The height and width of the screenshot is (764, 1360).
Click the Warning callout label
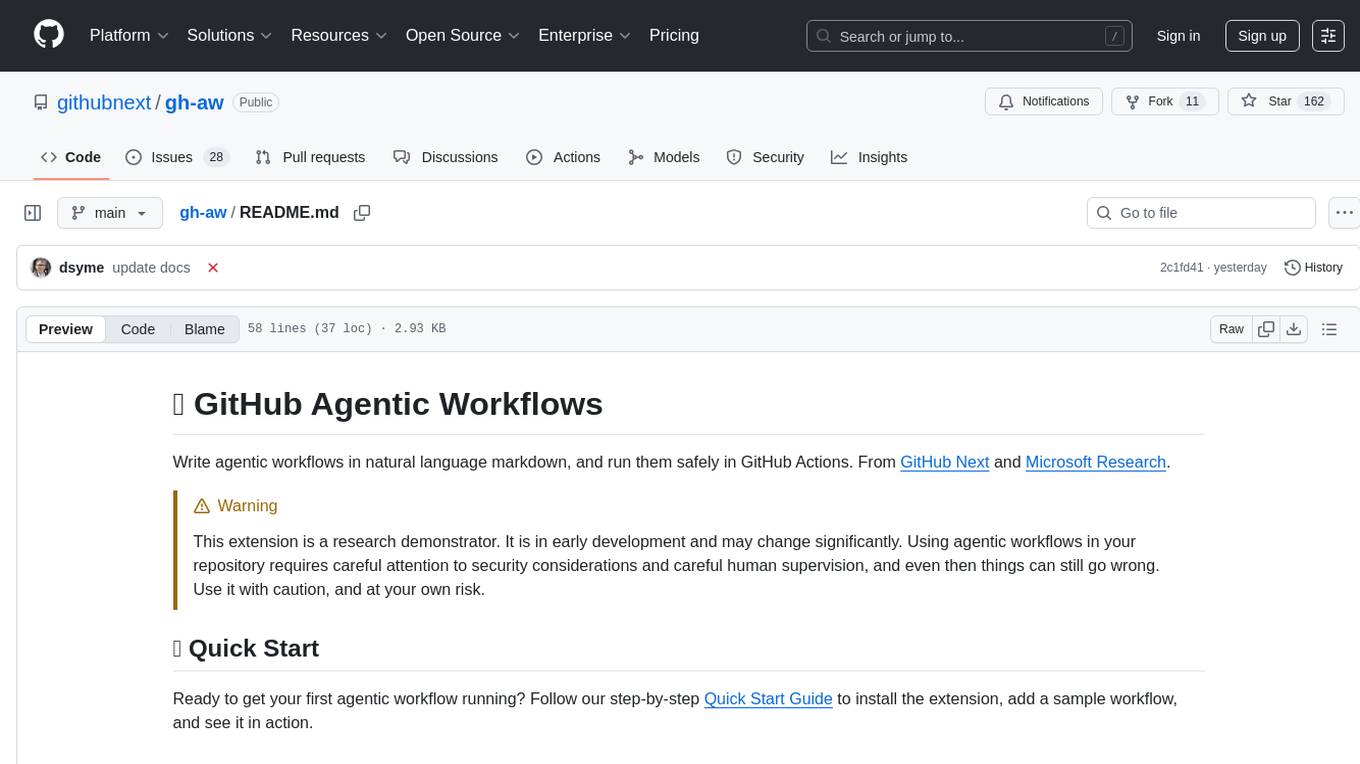coord(236,506)
